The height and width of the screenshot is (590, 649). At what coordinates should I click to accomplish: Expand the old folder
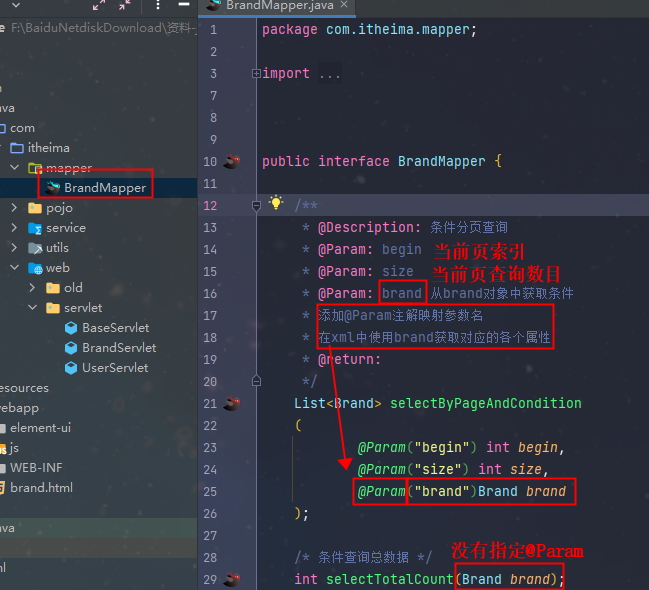(32, 287)
